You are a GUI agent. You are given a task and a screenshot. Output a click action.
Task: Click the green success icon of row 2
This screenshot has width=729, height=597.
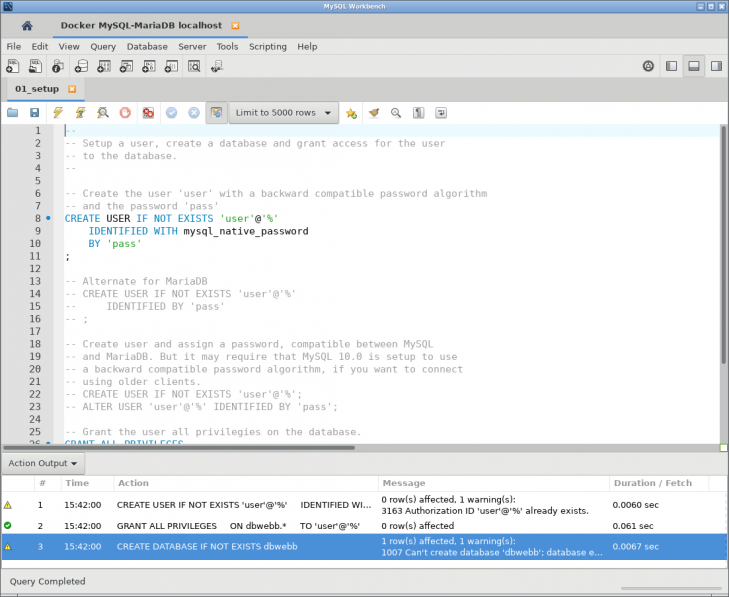coord(7,525)
